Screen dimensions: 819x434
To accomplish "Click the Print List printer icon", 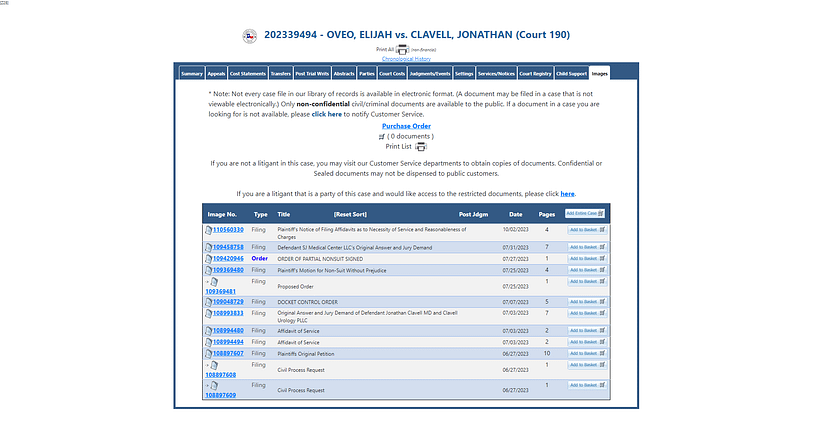I will (420, 147).
